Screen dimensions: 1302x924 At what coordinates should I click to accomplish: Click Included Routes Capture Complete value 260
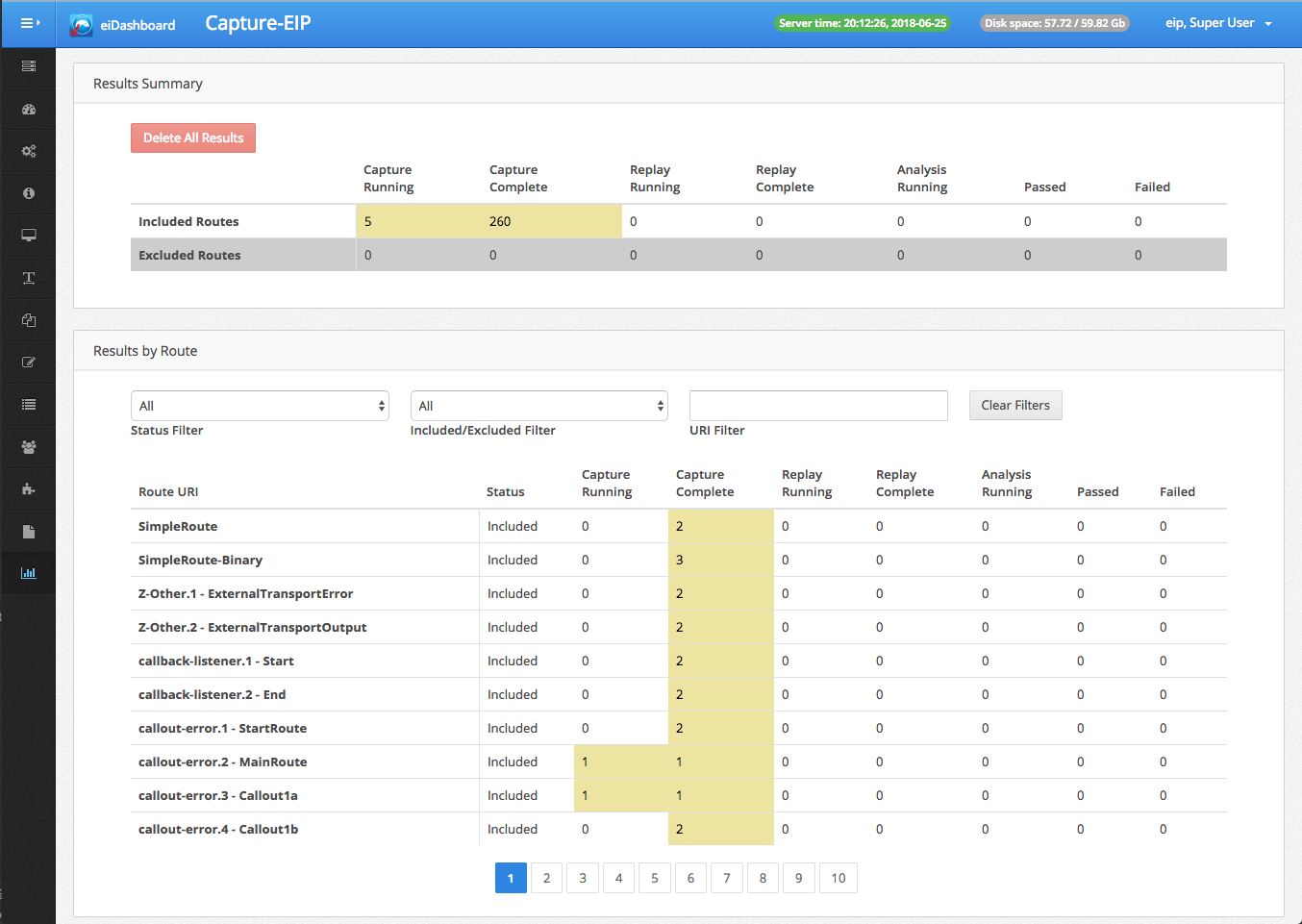500,221
